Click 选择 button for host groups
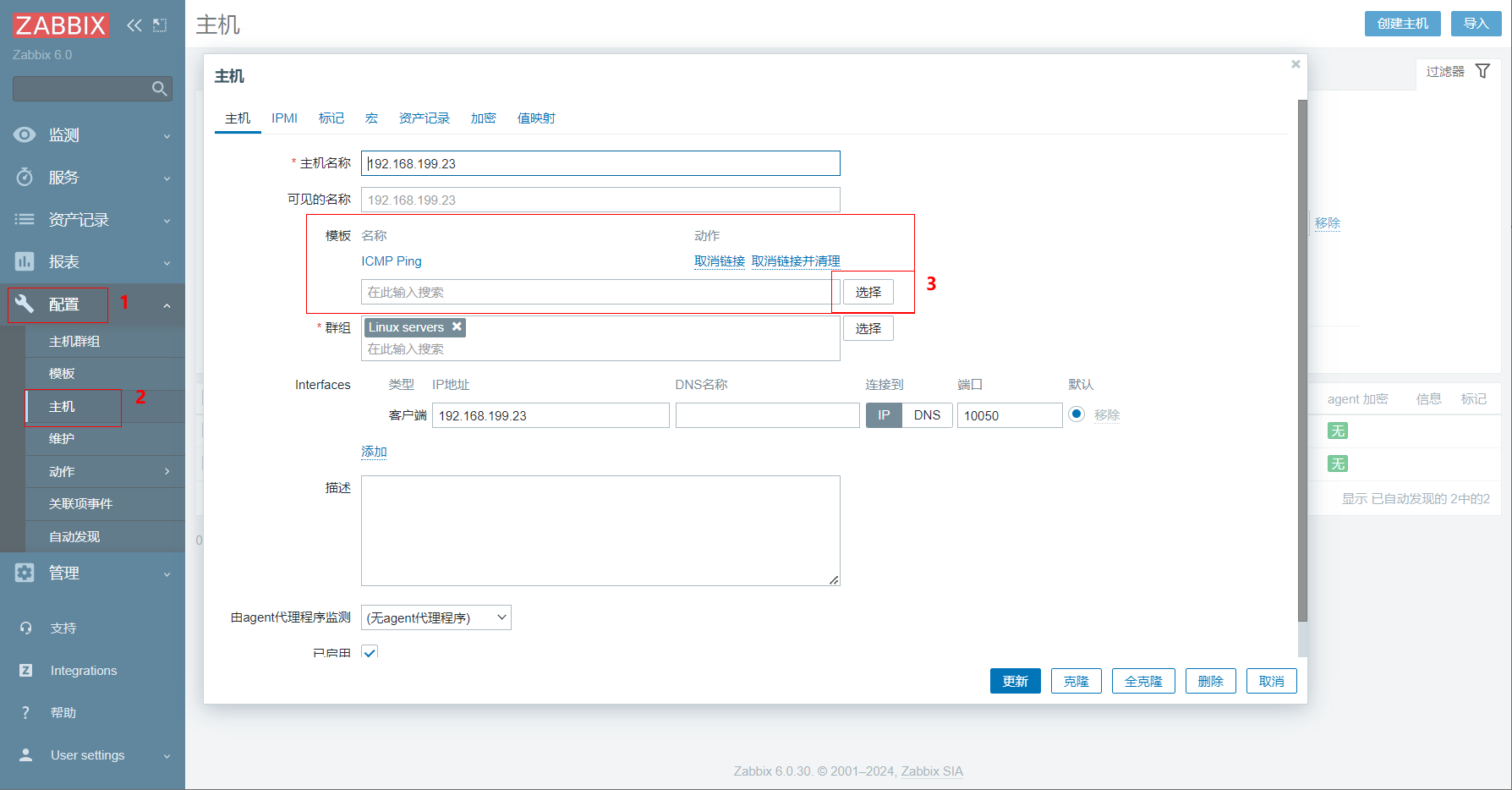Viewport: 1512px width, 790px height. (868, 328)
